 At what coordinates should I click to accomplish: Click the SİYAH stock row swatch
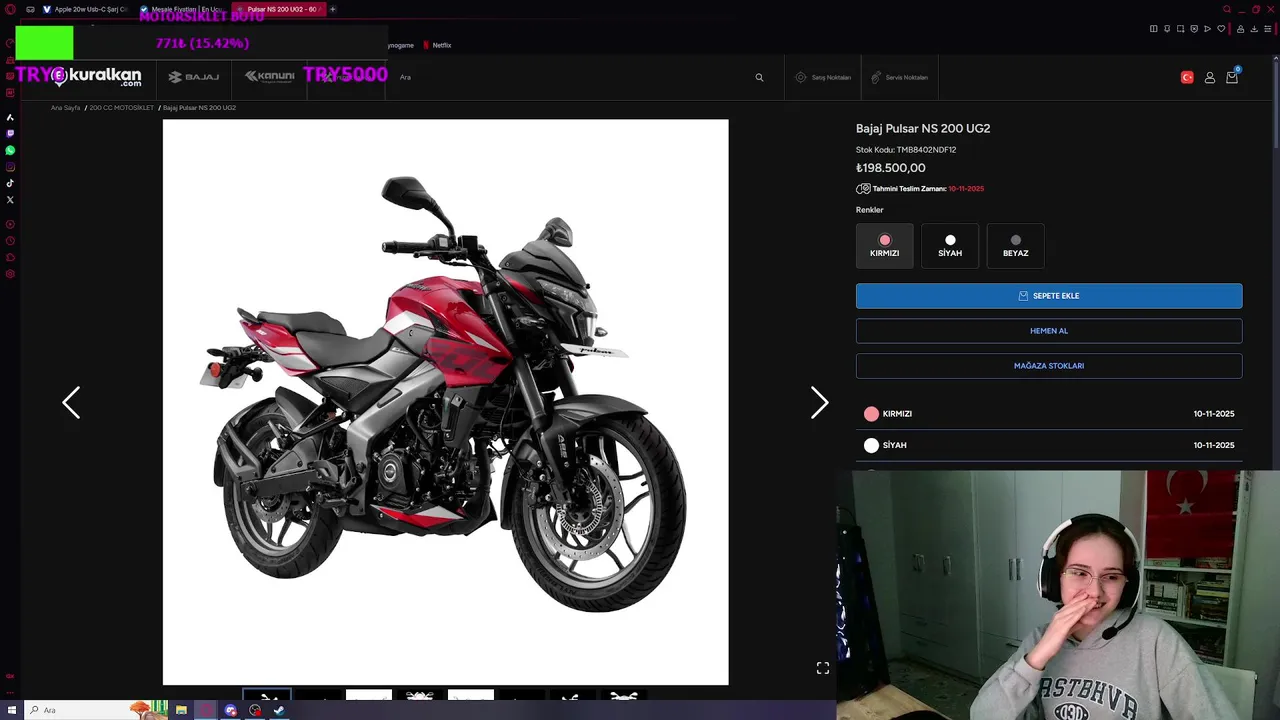[x=871, y=445]
